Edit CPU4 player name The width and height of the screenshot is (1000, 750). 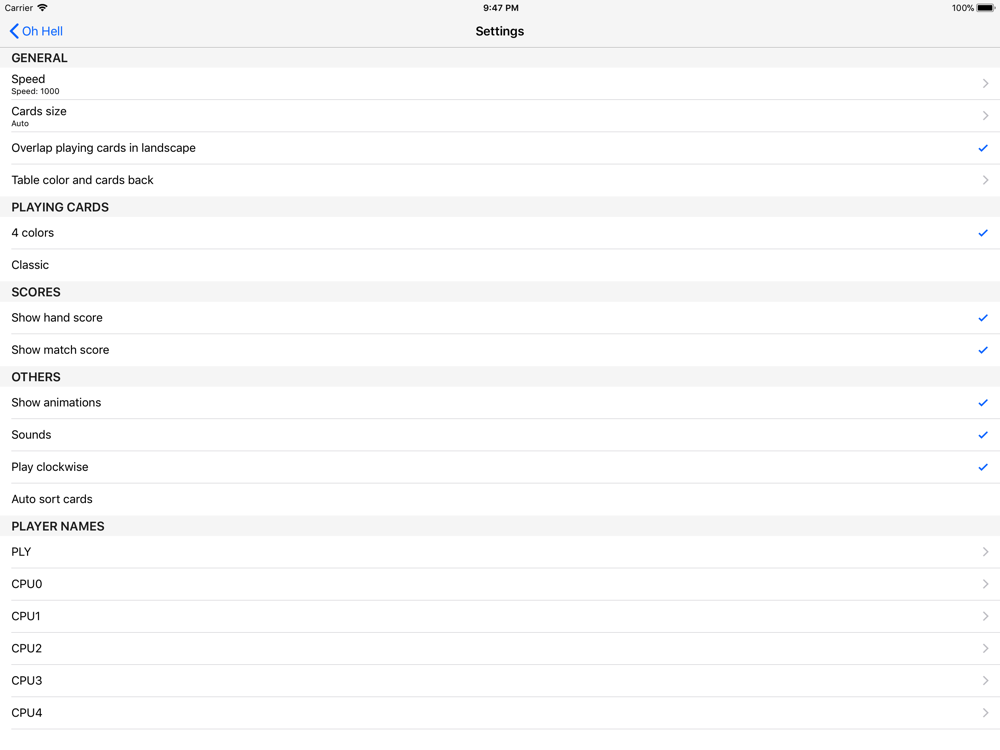click(500, 713)
